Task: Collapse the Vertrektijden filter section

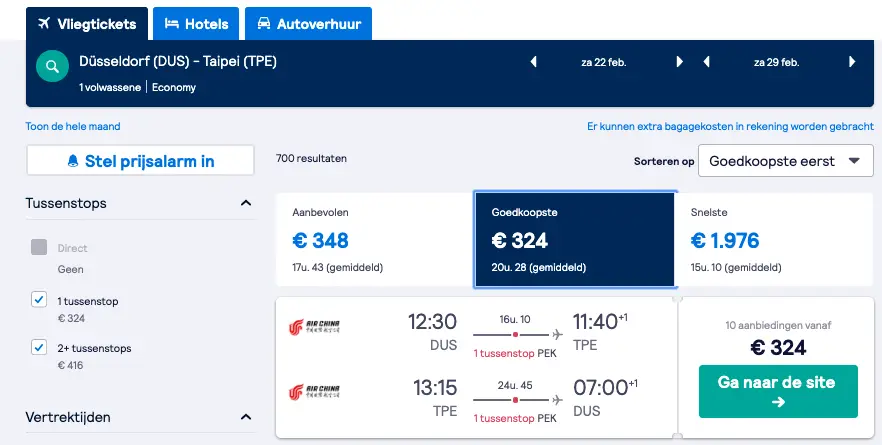Action: [x=246, y=417]
